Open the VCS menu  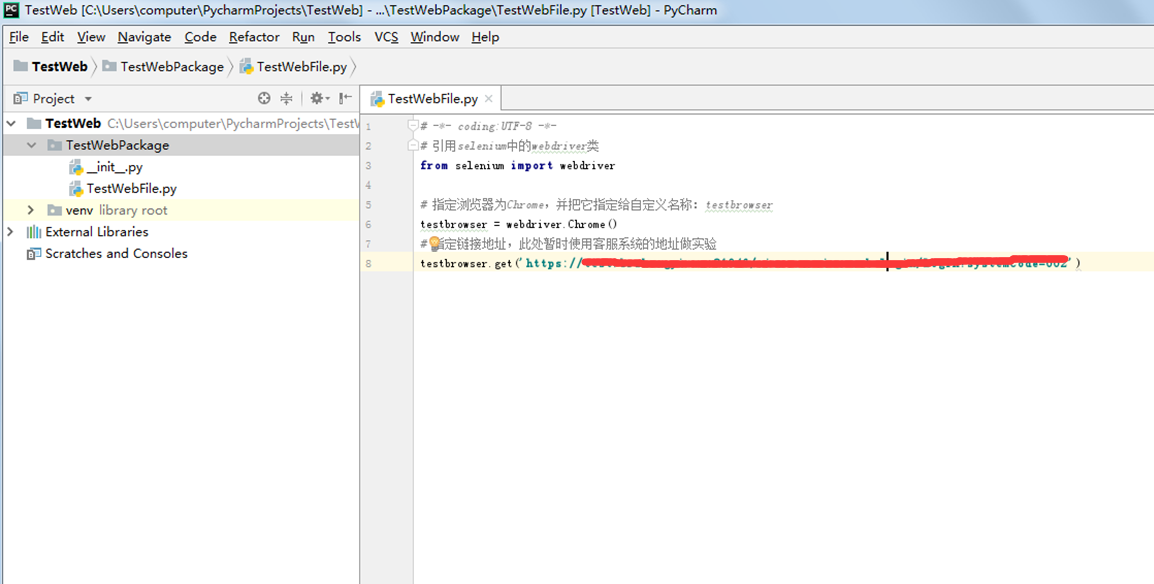click(x=386, y=37)
